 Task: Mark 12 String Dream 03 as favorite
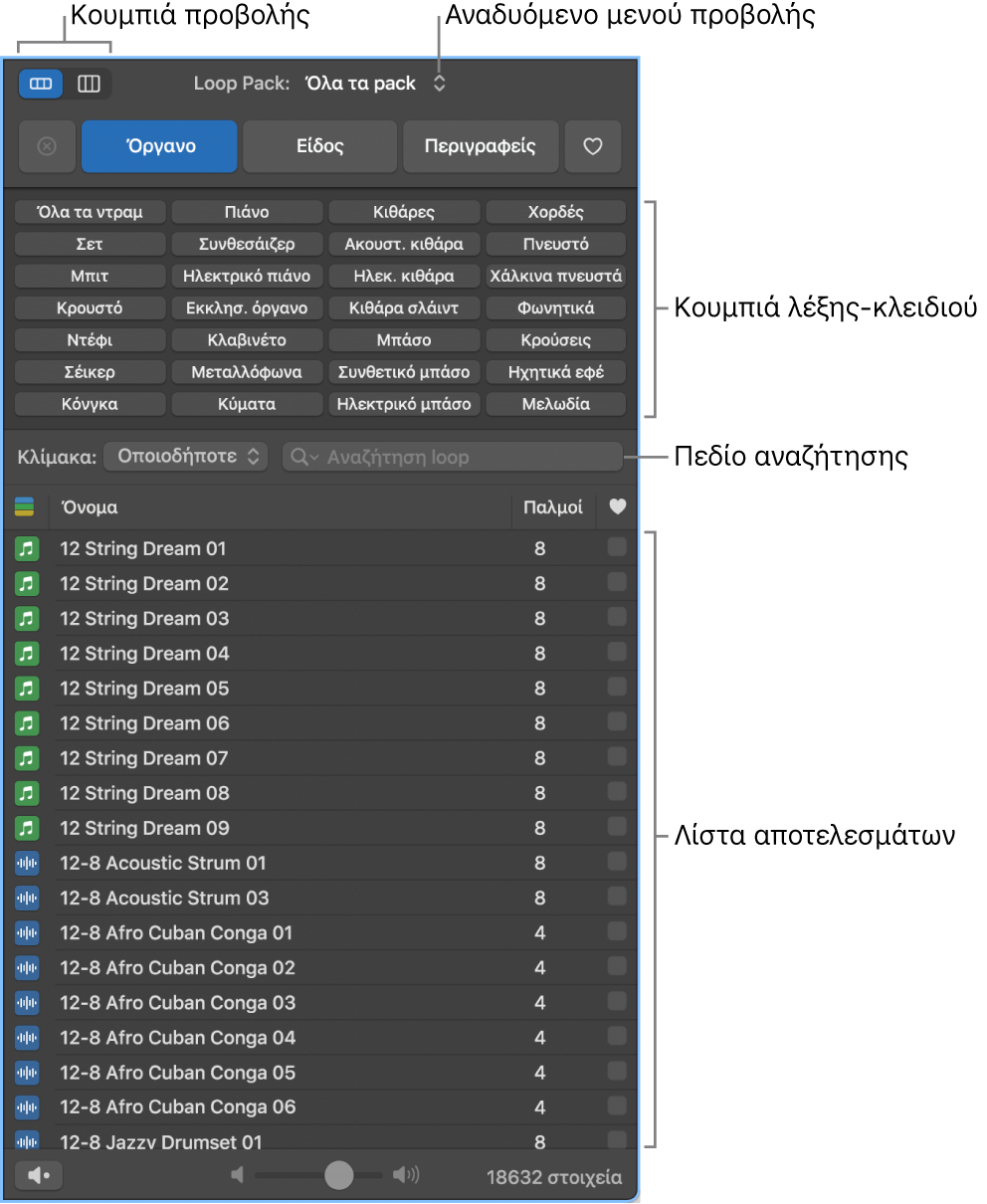tap(617, 617)
